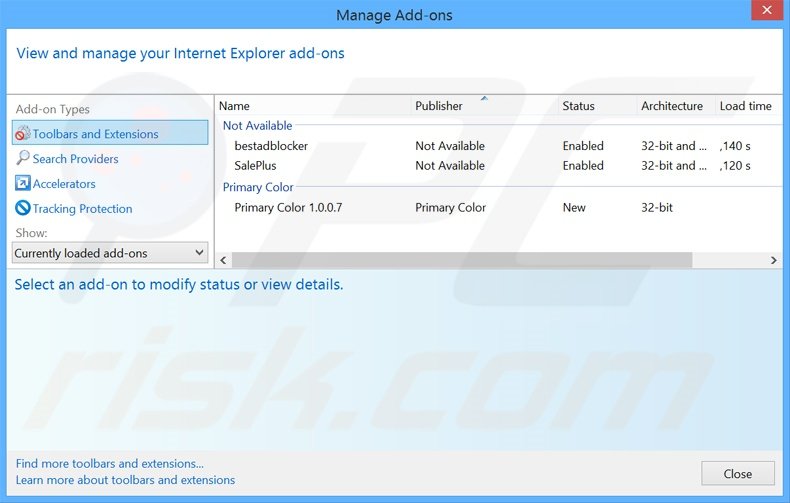790x503 pixels.
Task: Open Find more toolbars and extensions link
Action: 110,464
